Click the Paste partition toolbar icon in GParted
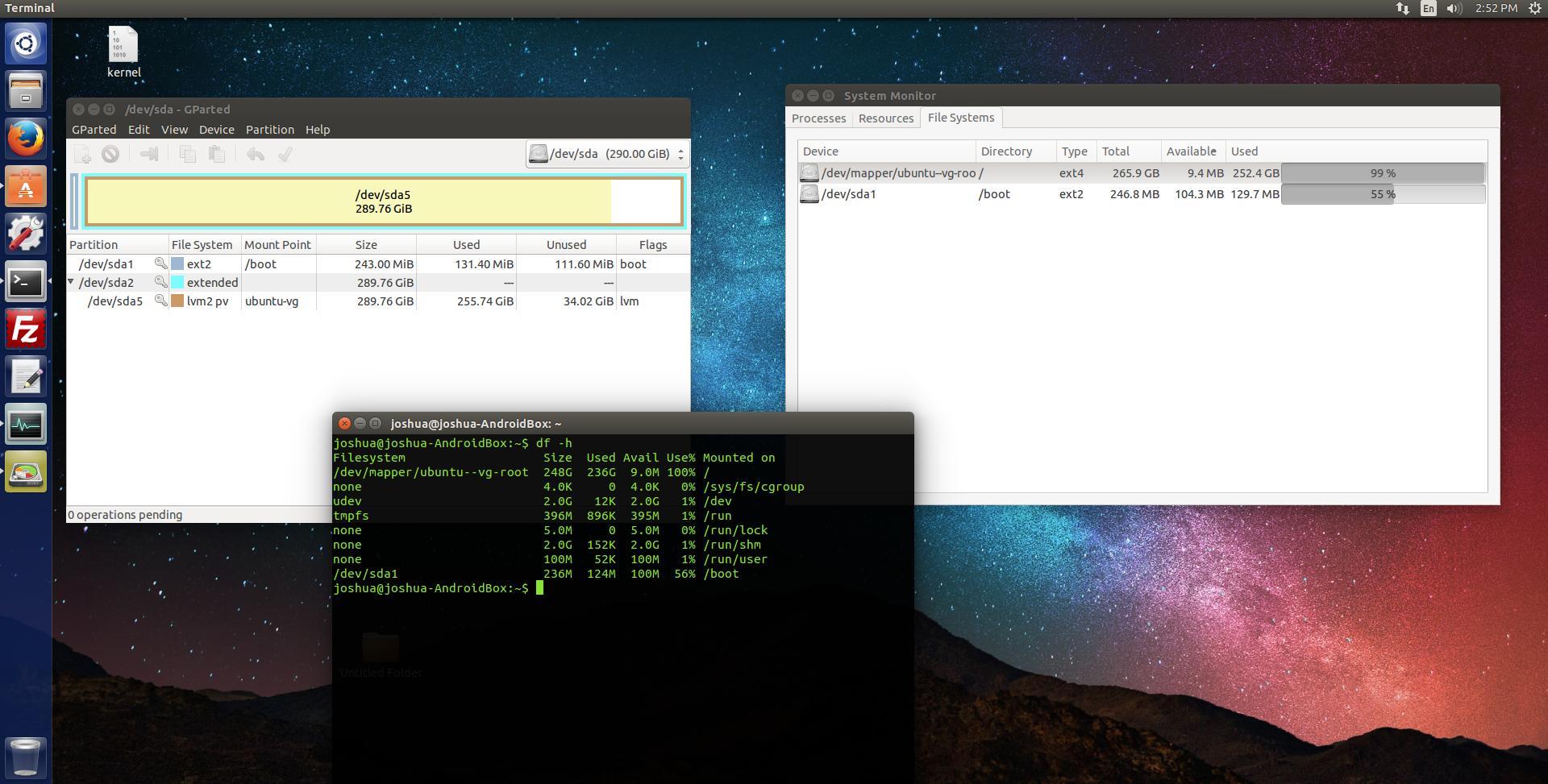Image resolution: width=1548 pixels, height=784 pixels. (x=216, y=154)
